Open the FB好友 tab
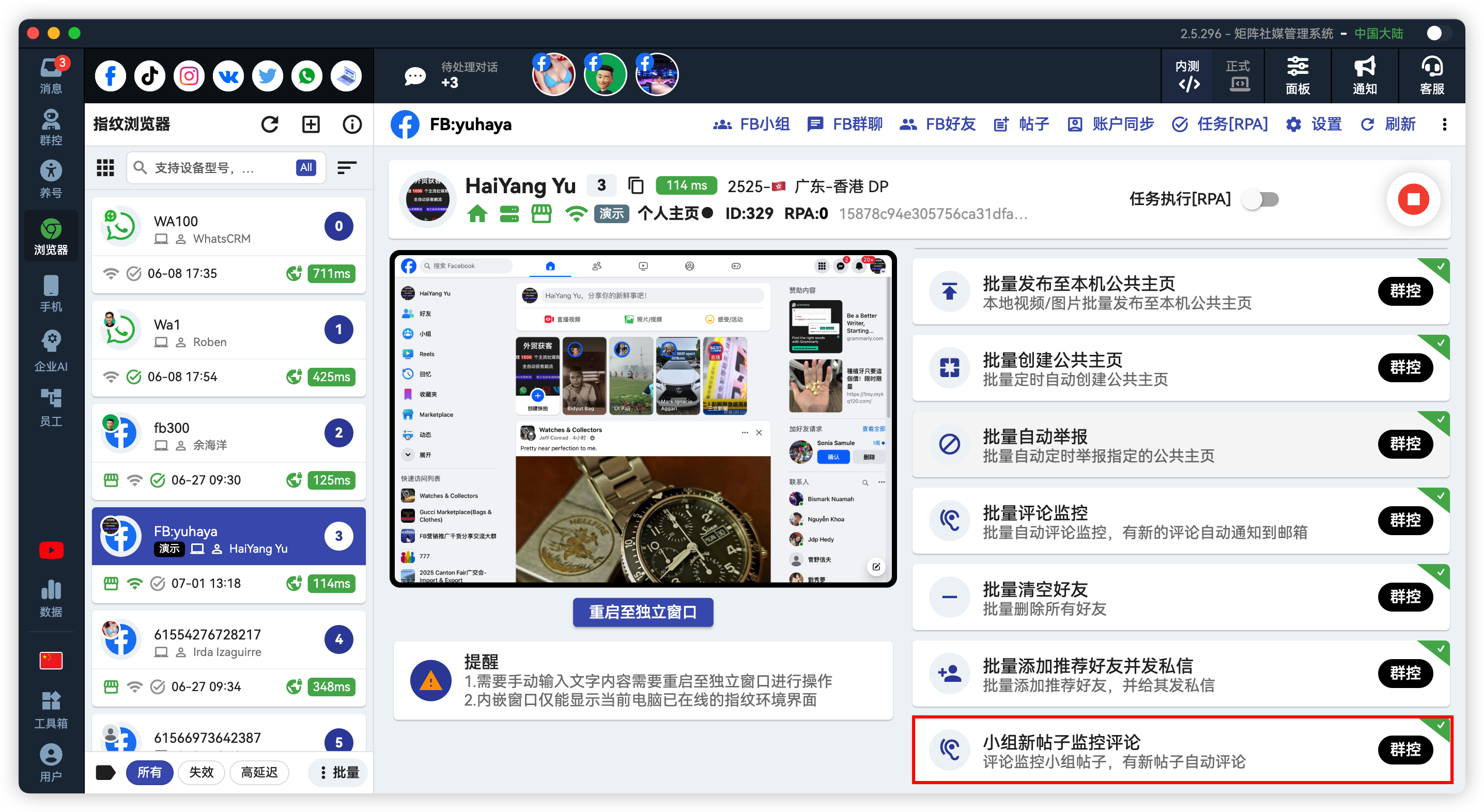1484x812 pixels. (x=937, y=124)
